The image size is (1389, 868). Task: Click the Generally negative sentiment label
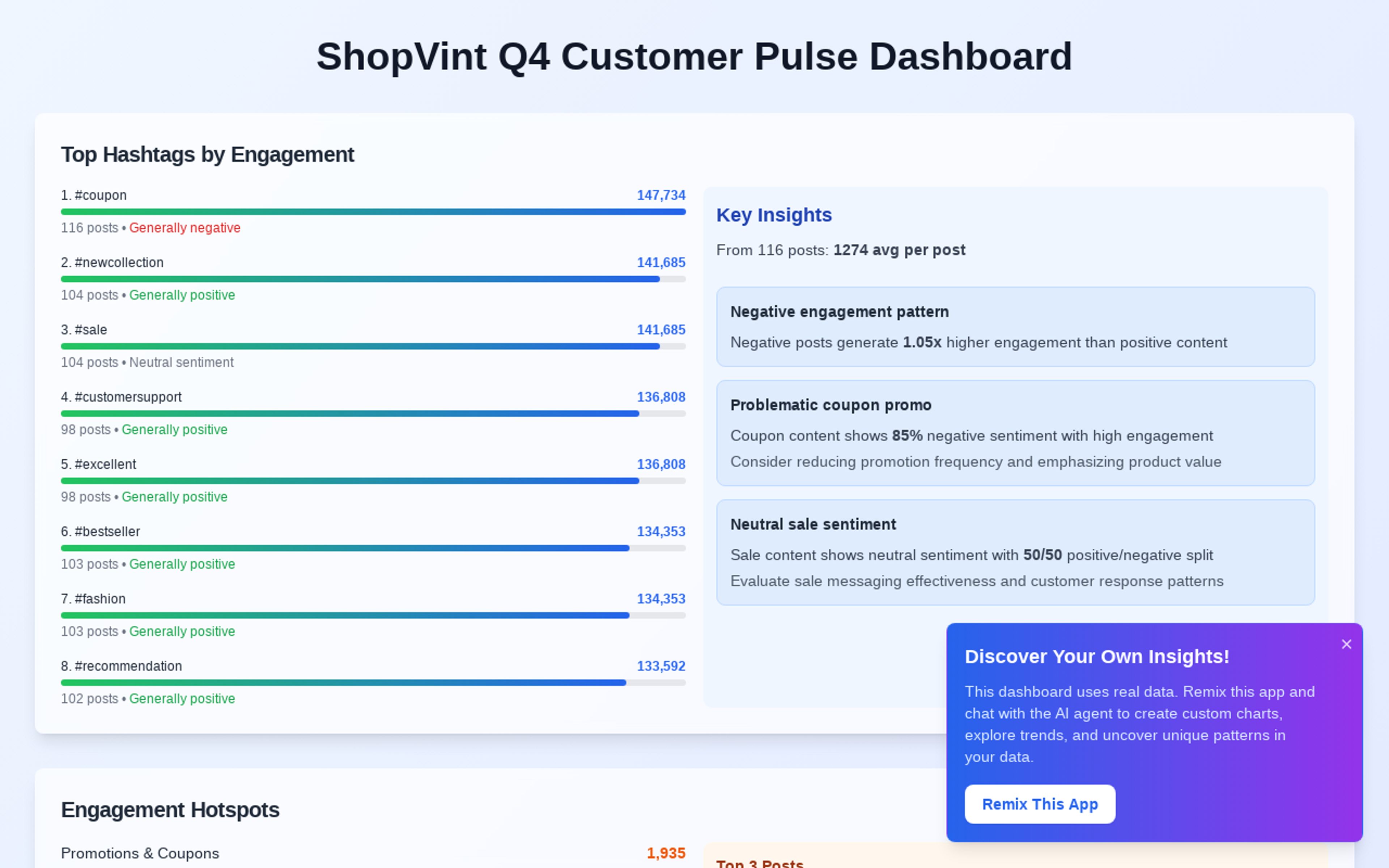tap(185, 228)
